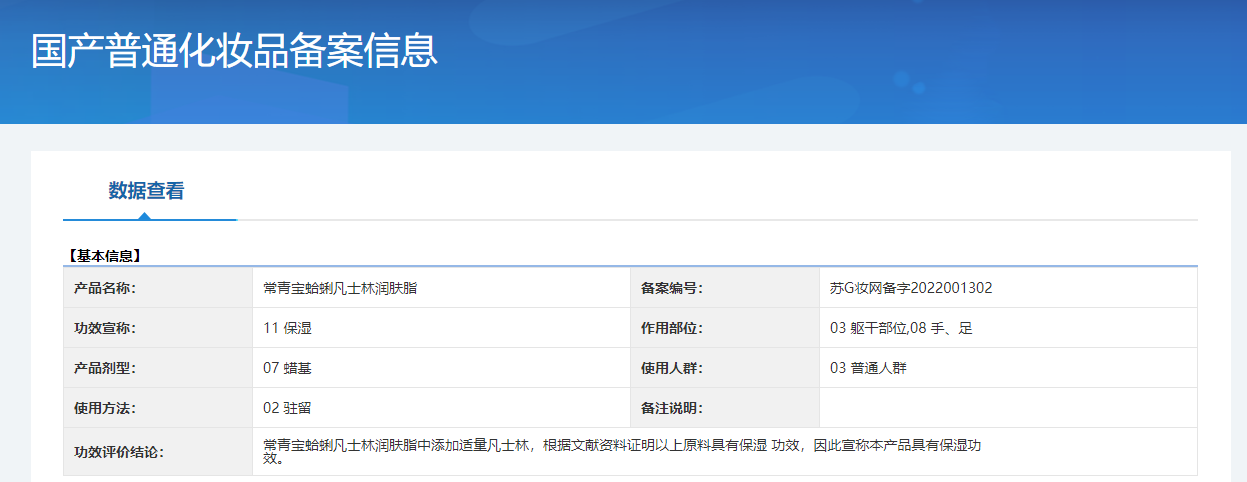Click the empty 备注说明 value cell
The height and width of the screenshot is (482, 1247).
click(1008, 408)
